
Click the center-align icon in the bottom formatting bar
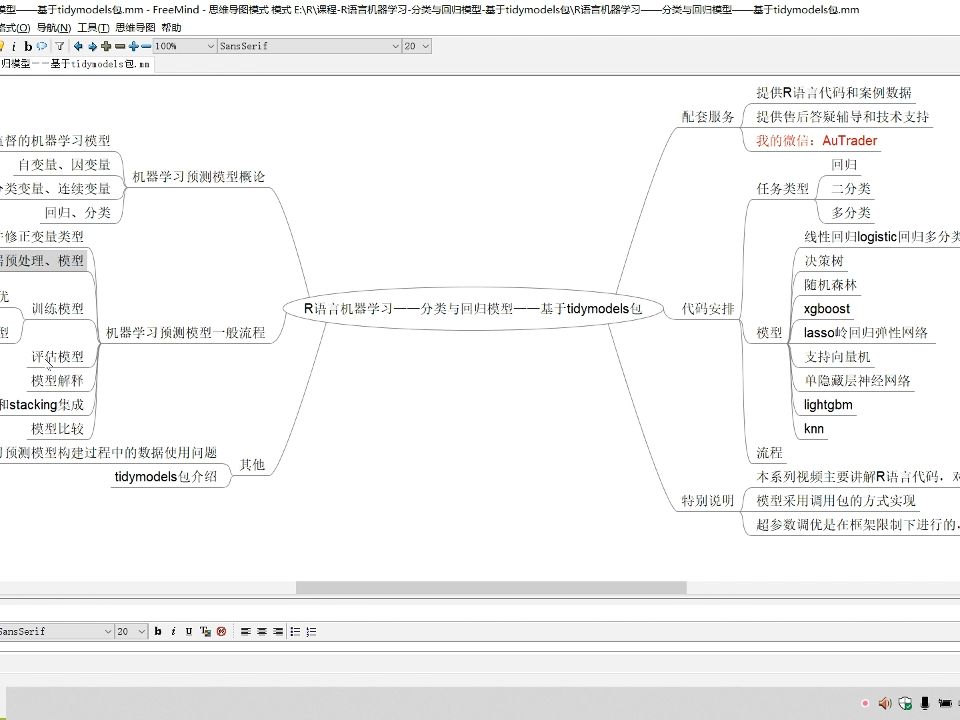tap(261, 631)
